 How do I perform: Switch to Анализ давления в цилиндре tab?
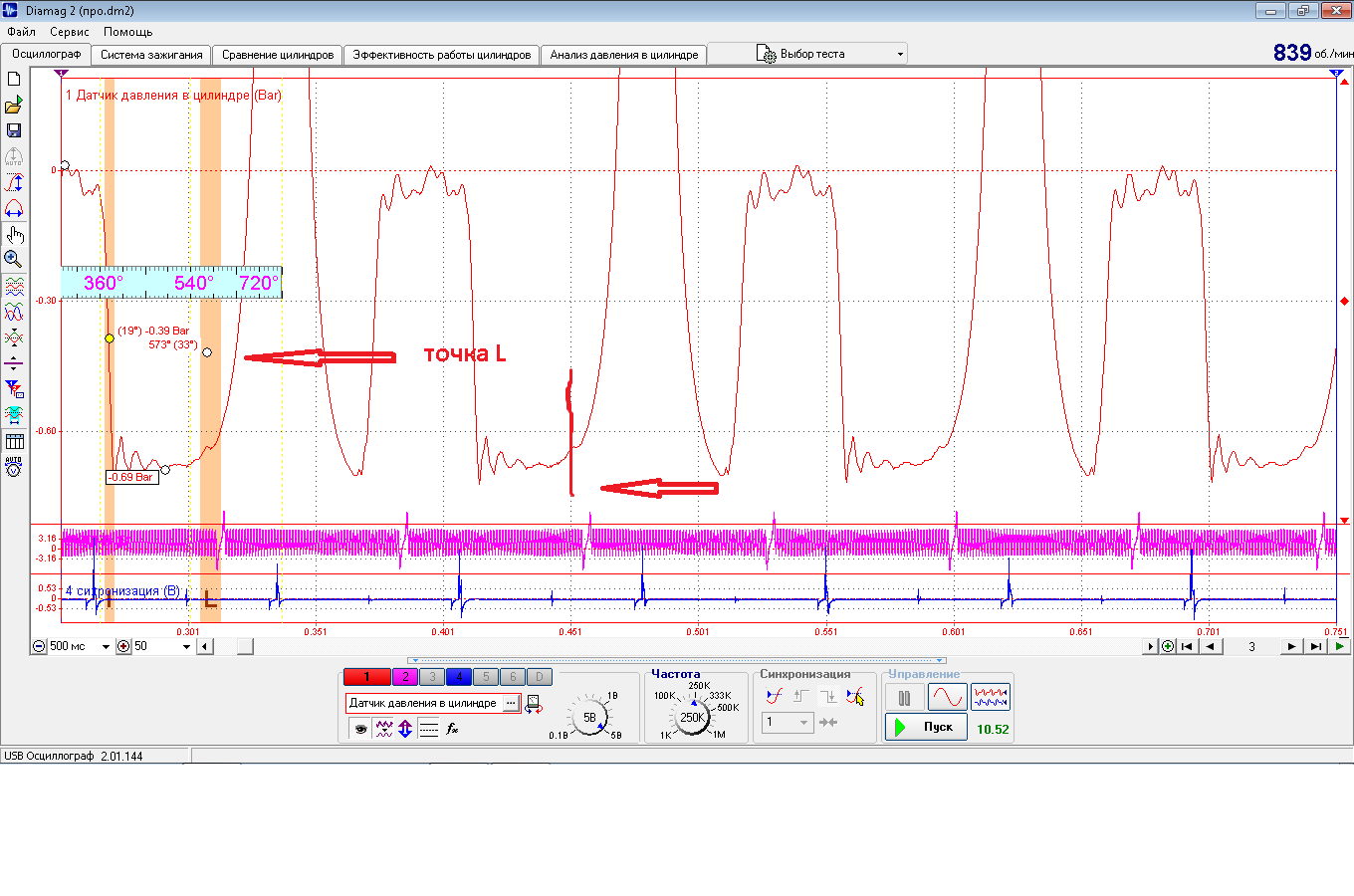[x=624, y=55]
